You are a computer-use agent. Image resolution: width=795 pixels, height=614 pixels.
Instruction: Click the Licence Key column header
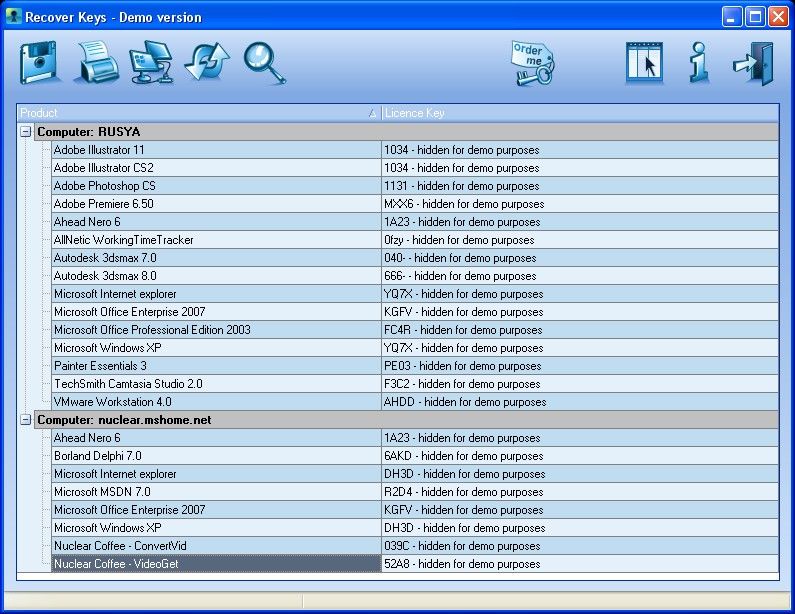tap(578, 113)
